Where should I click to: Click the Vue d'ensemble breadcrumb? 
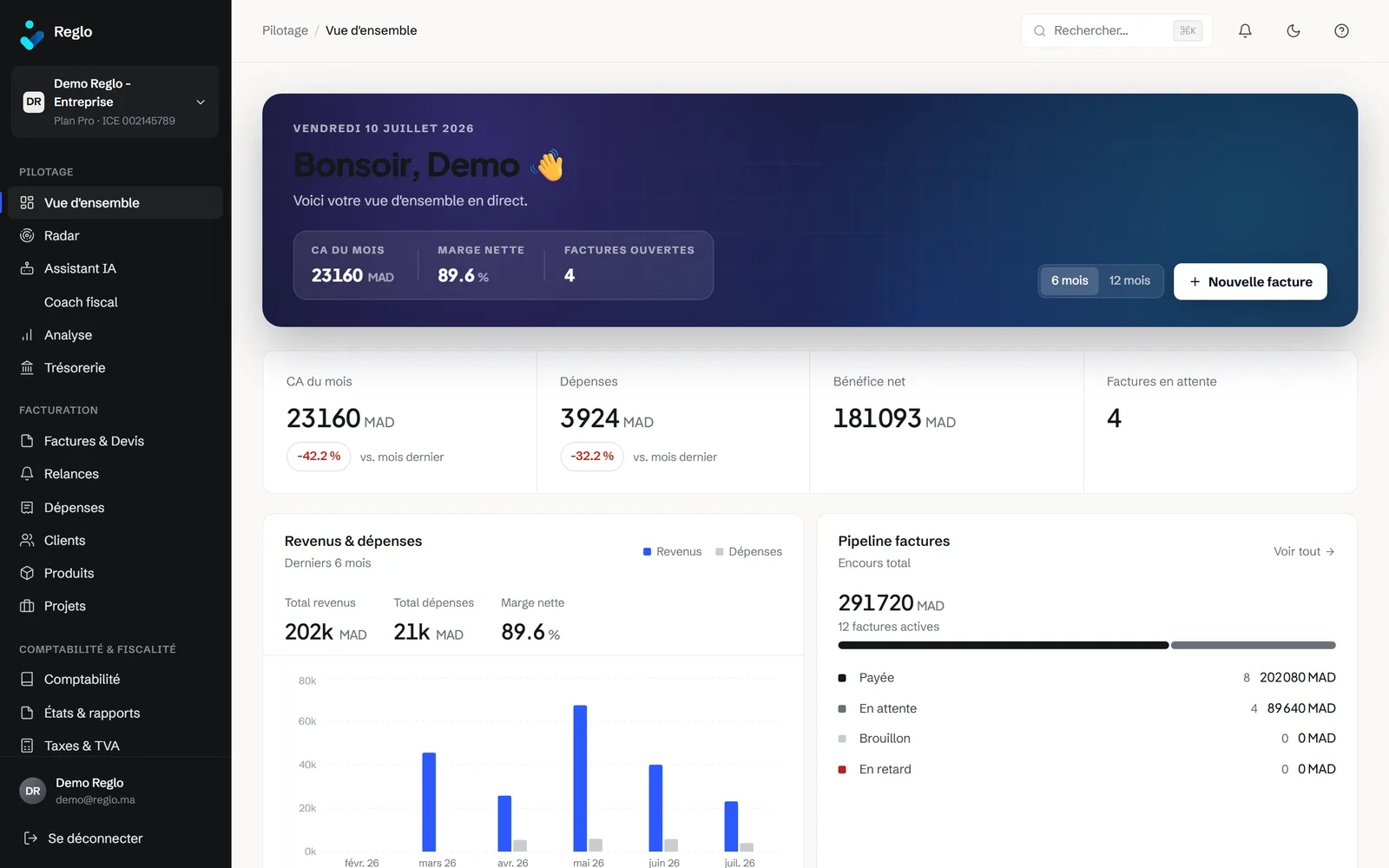click(371, 30)
